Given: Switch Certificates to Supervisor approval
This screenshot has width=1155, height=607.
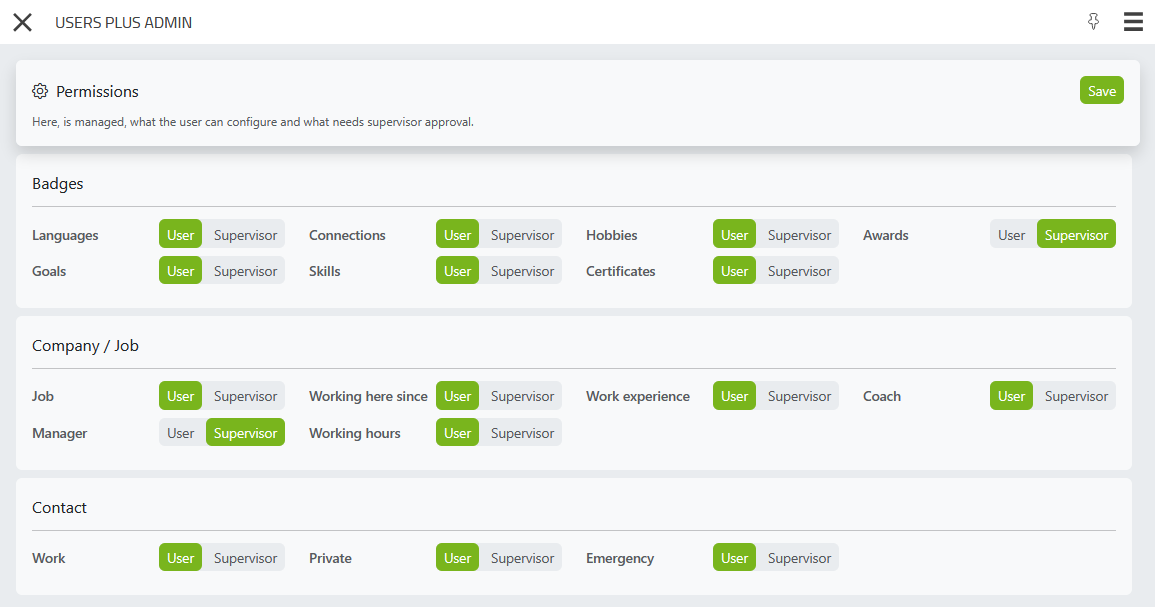Looking at the screenshot, I should [x=799, y=271].
